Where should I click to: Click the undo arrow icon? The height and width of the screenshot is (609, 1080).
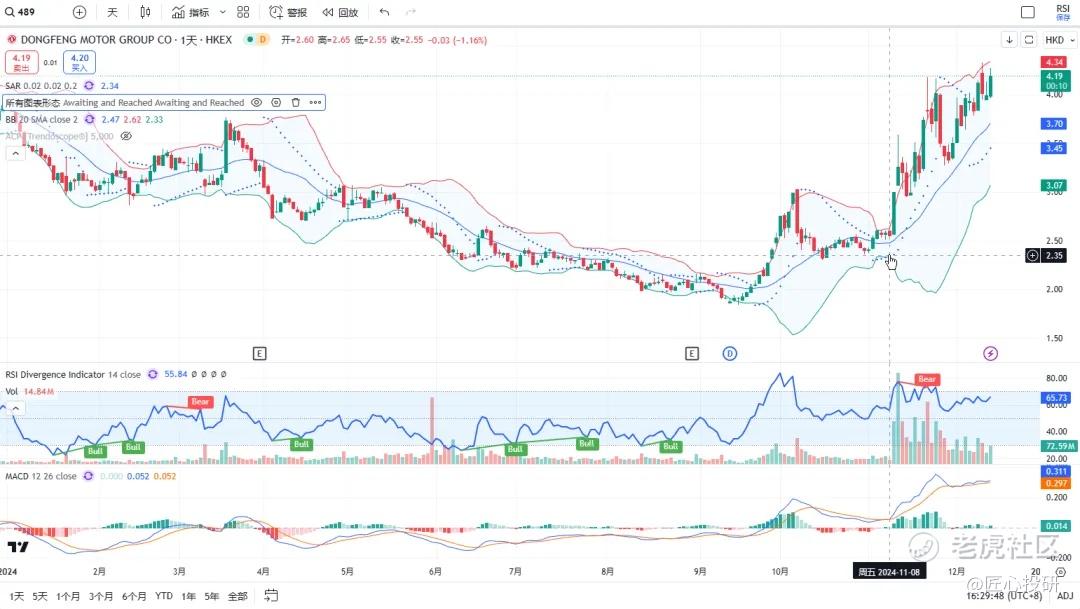click(384, 12)
